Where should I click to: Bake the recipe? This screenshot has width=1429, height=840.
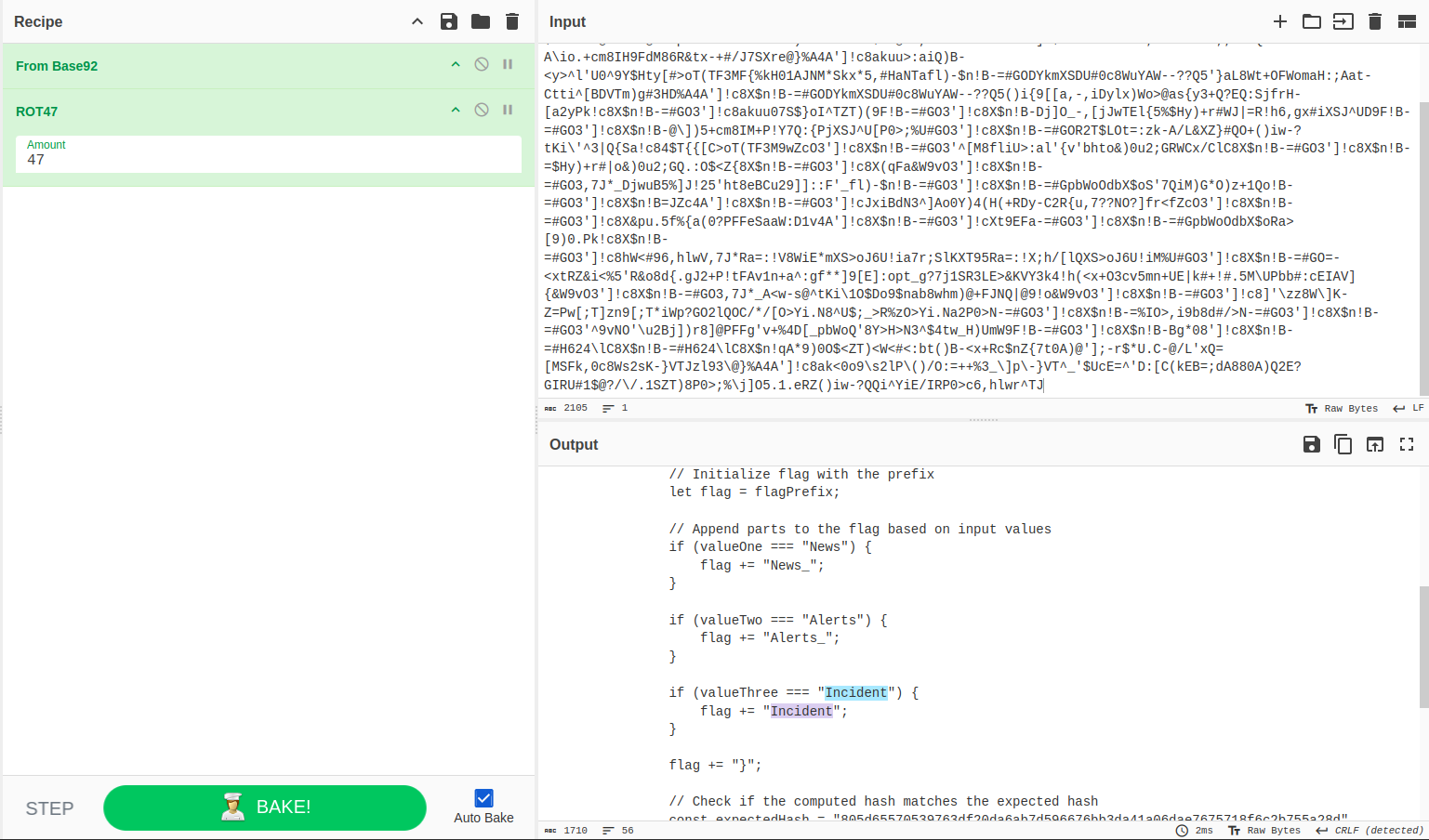pyautogui.click(x=265, y=807)
